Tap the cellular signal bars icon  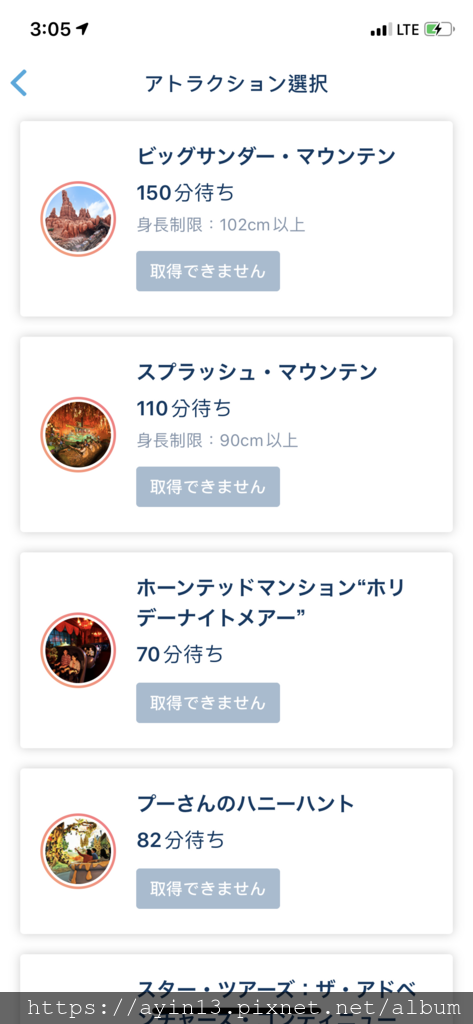[380, 30]
